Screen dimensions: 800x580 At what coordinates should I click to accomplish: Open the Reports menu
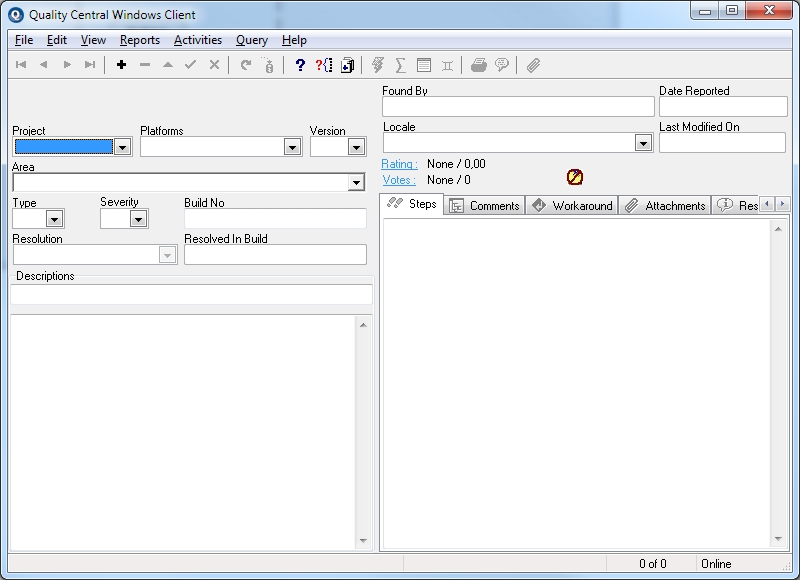coord(140,40)
